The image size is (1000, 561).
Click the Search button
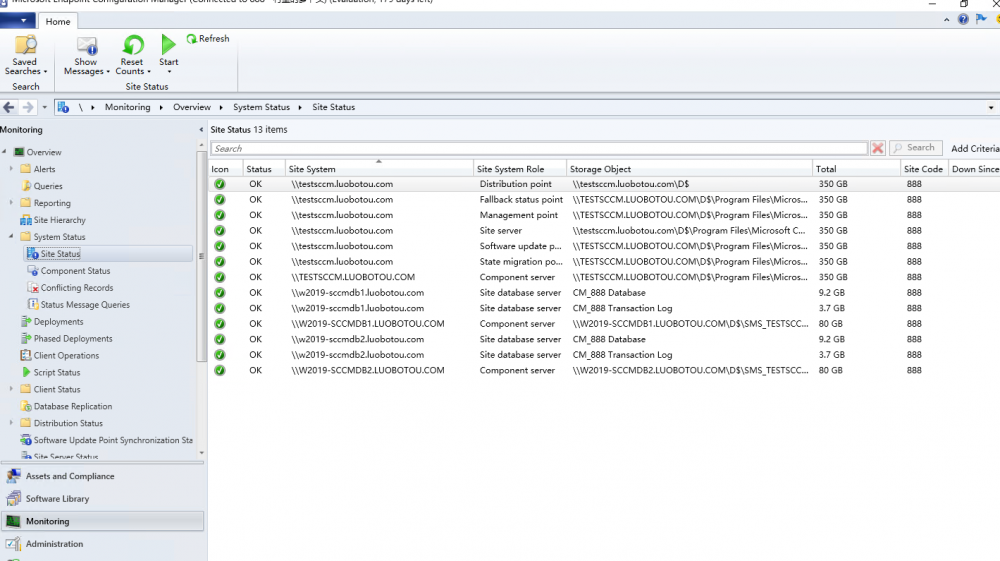[915, 148]
